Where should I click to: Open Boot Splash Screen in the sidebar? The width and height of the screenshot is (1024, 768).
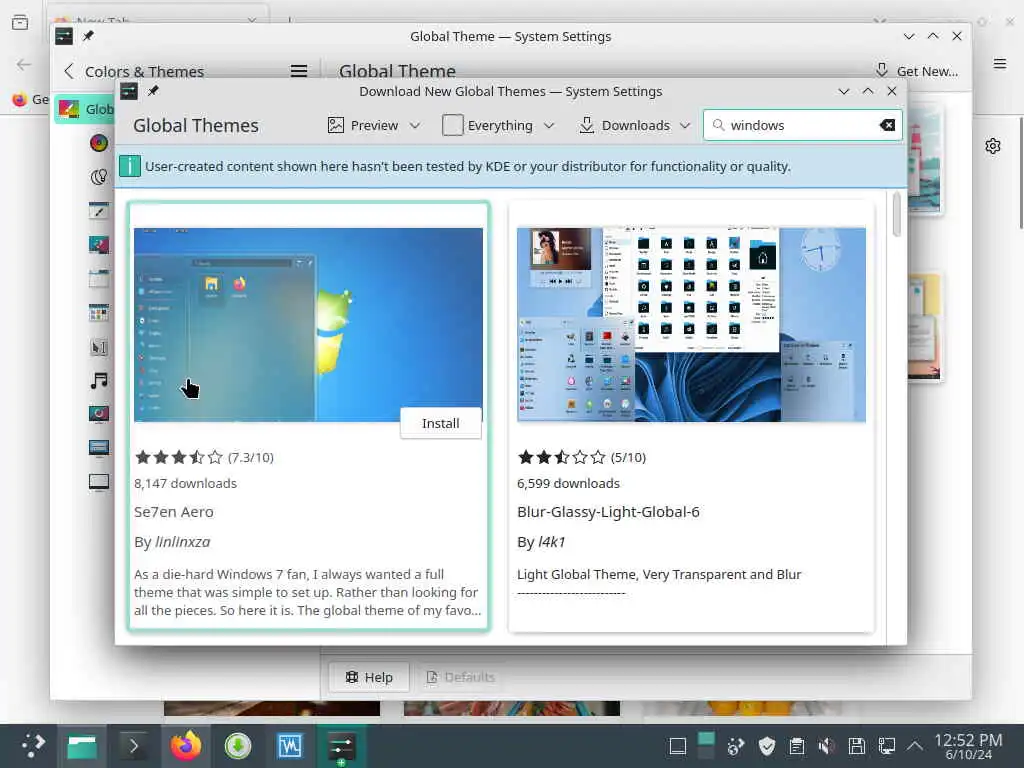(x=99, y=482)
